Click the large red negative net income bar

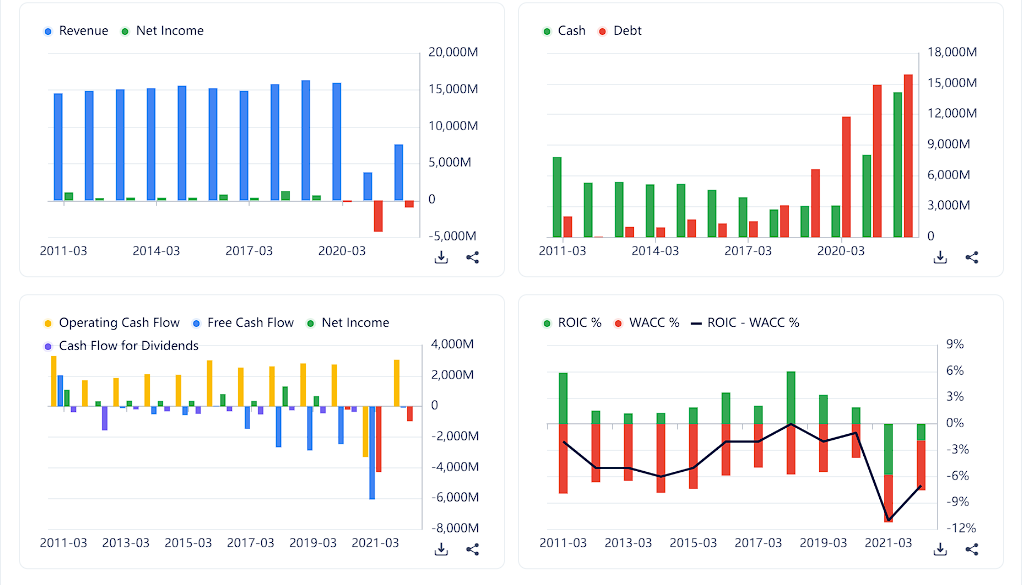click(x=378, y=216)
